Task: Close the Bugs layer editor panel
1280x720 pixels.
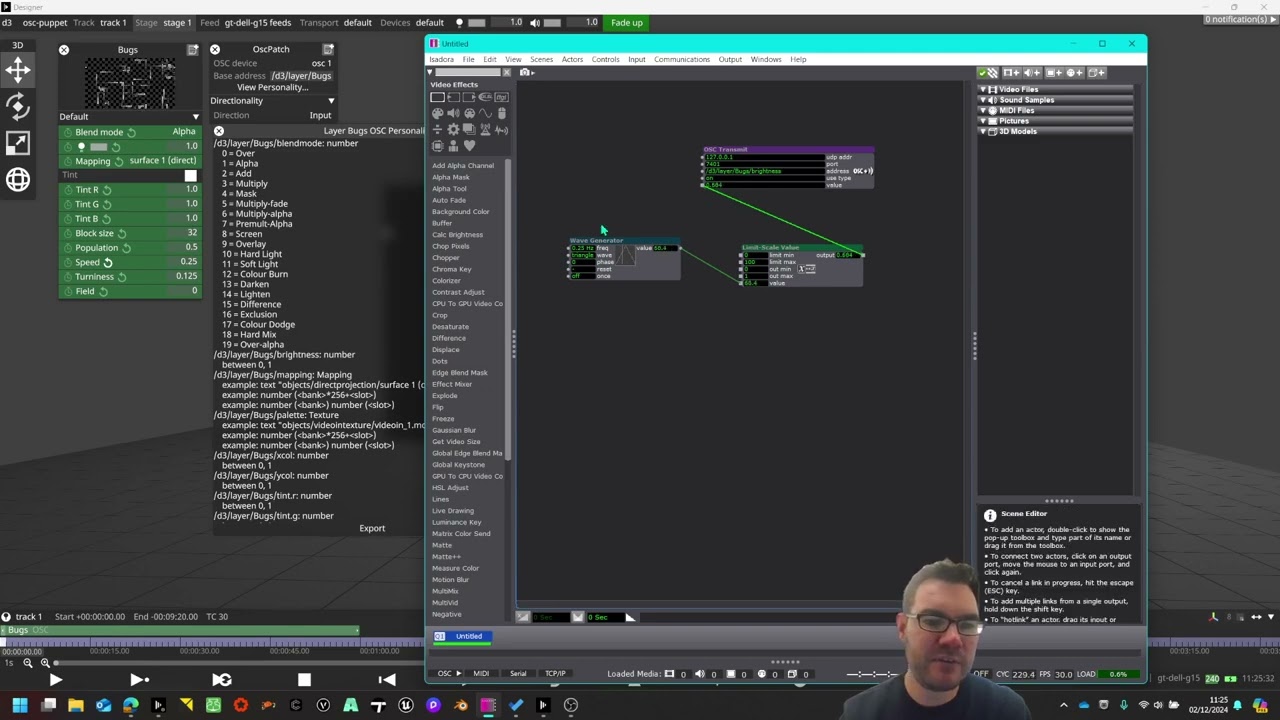Action: (64, 50)
